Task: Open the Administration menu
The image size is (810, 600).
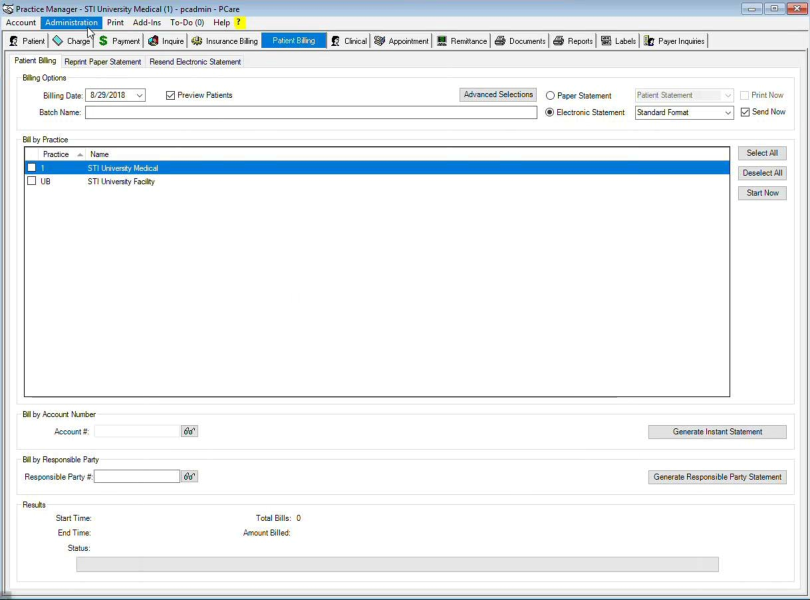Action: coord(71,22)
